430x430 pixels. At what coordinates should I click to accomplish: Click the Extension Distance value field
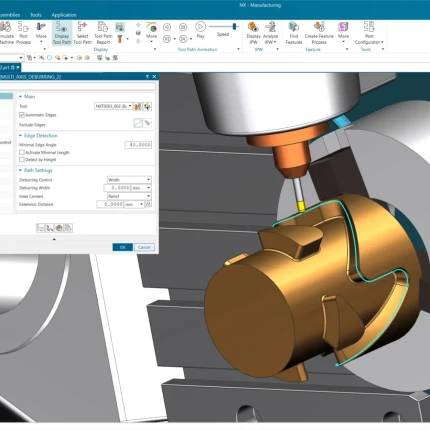point(110,204)
